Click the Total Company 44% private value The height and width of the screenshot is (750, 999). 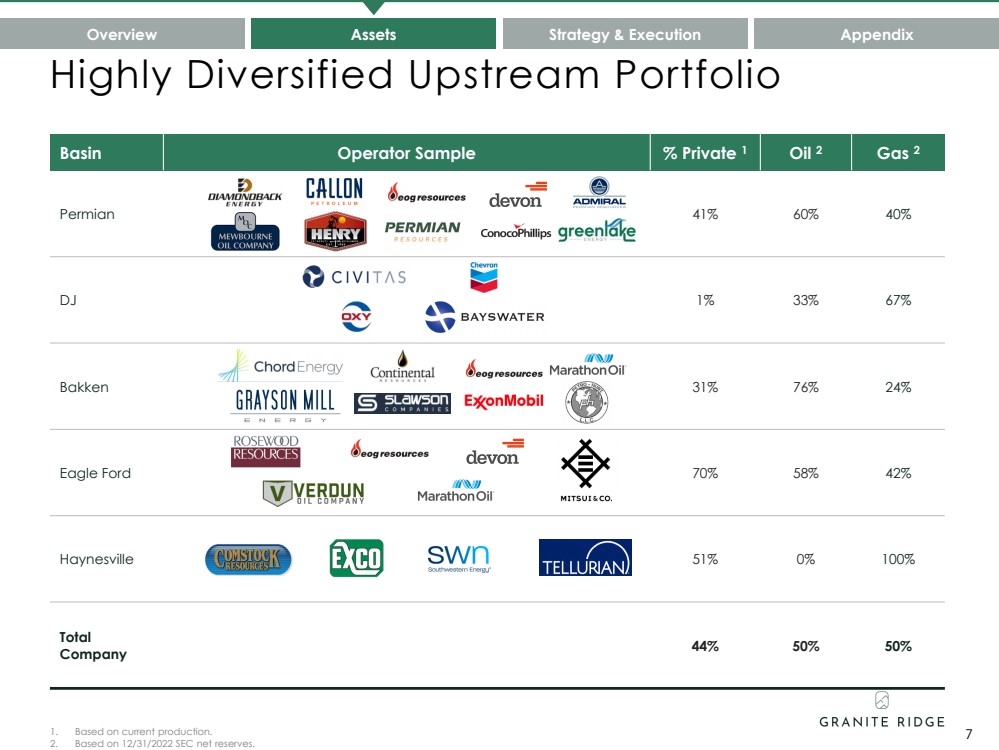click(x=705, y=646)
